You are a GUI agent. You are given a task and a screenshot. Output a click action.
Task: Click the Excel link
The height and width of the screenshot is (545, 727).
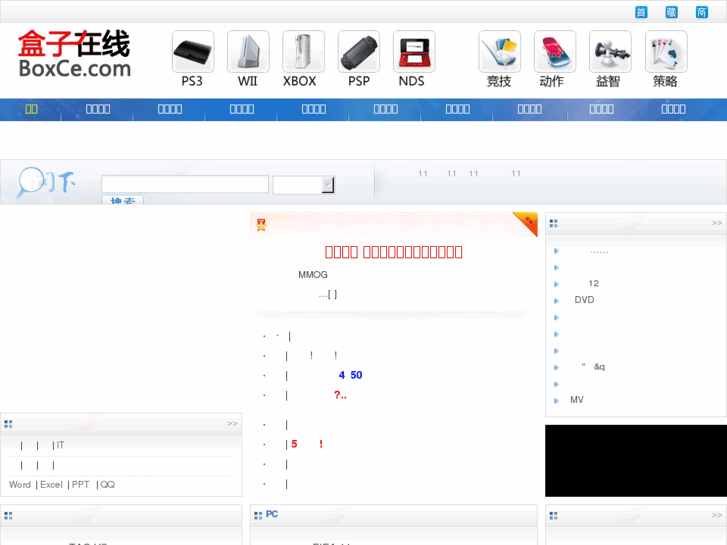tap(51, 485)
